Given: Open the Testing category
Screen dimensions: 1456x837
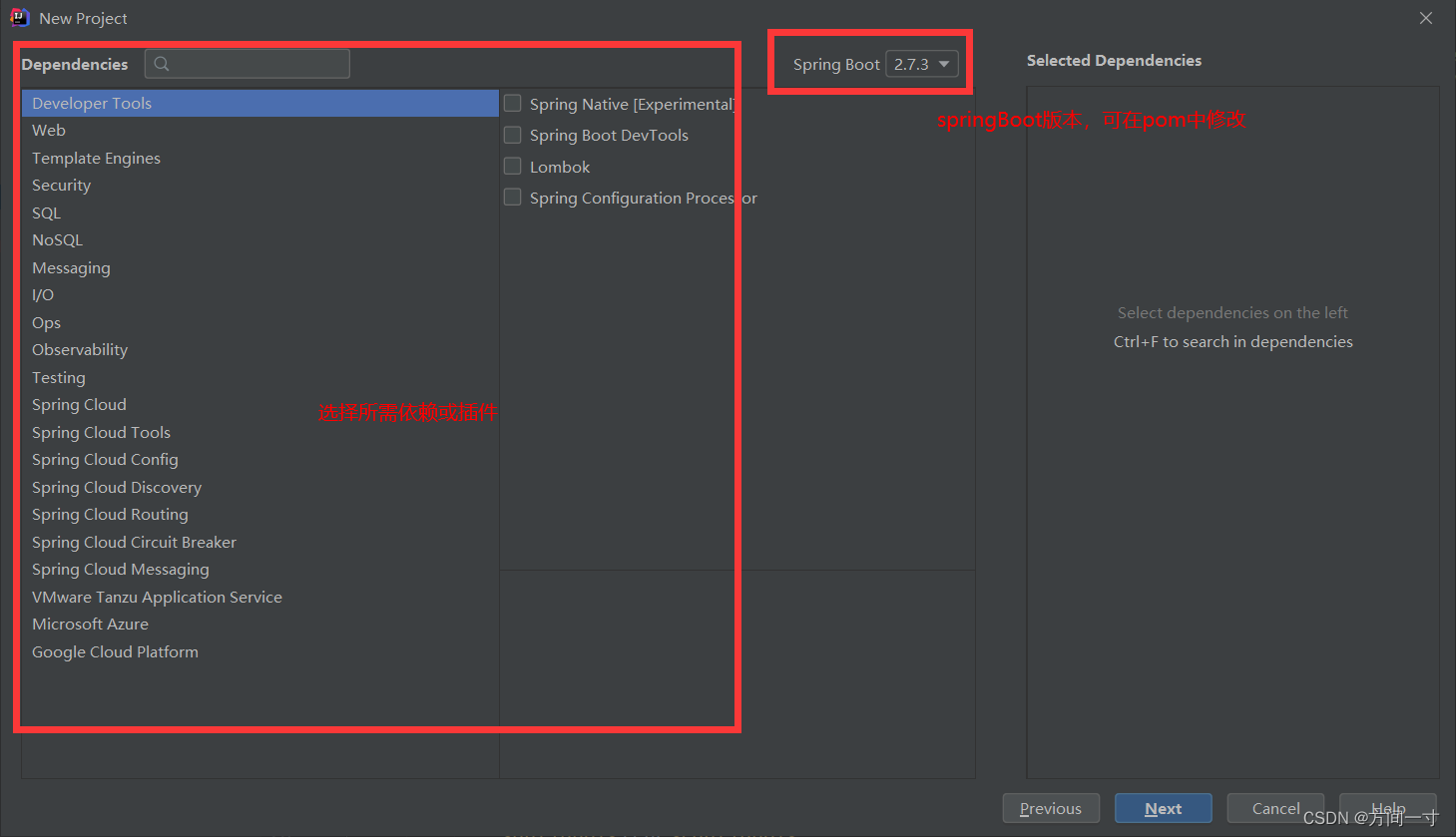Looking at the screenshot, I should 259,377.
